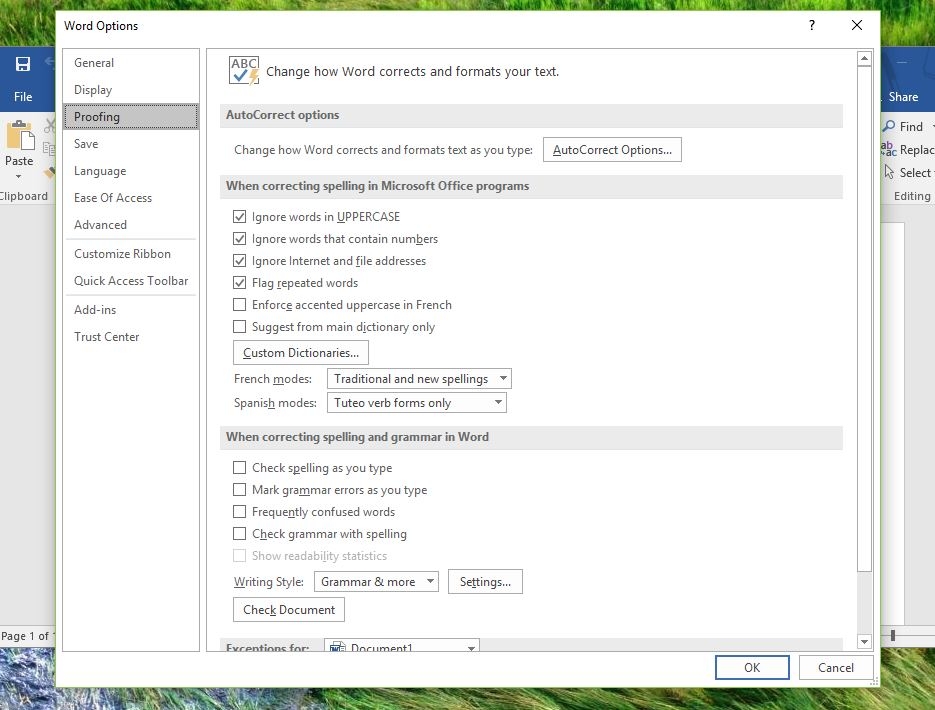Click the Check Document button
The height and width of the screenshot is (710, 935).
[289, 609]
